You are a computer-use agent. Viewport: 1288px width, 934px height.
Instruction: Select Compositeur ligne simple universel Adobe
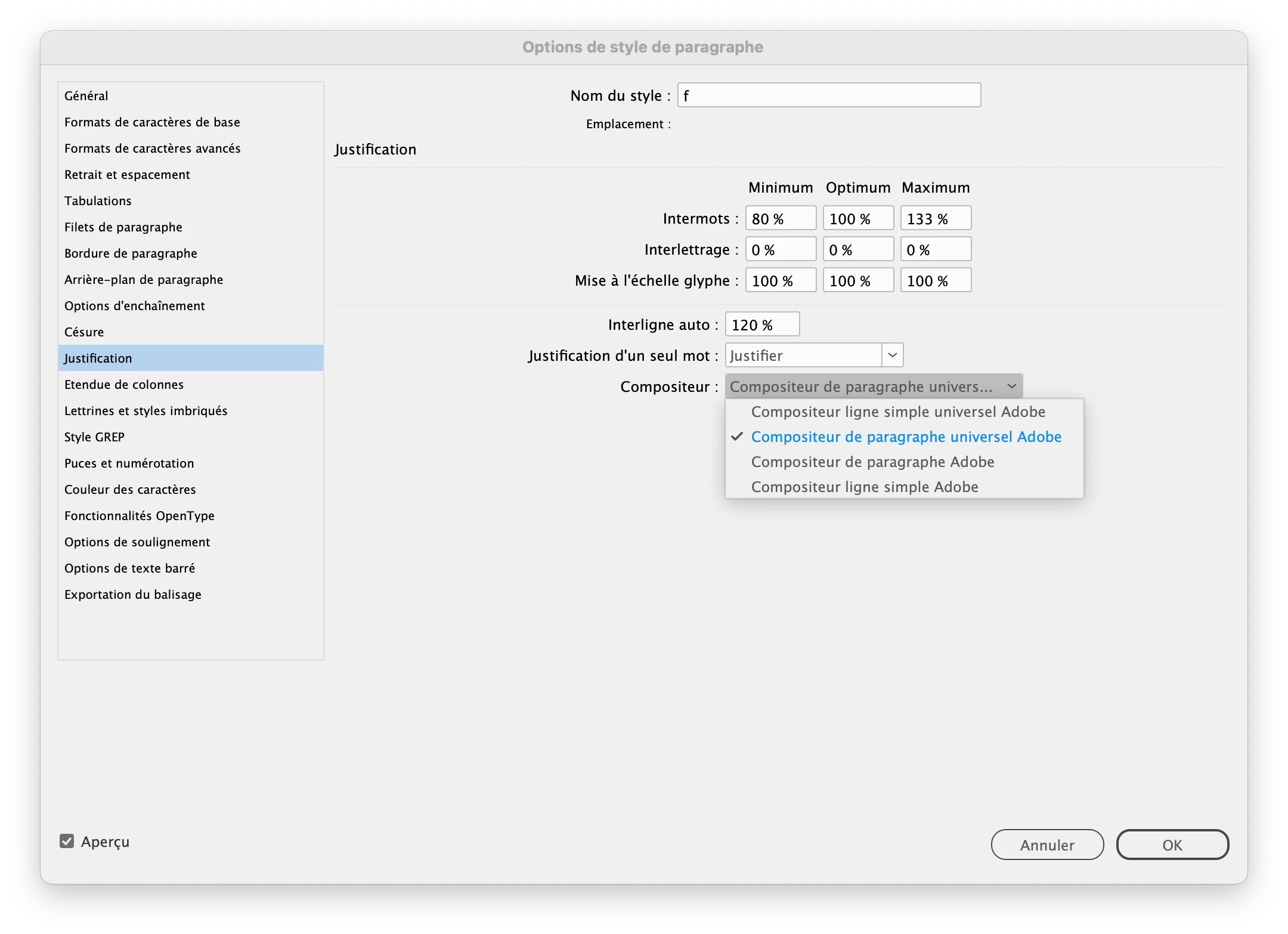[898, 412]
